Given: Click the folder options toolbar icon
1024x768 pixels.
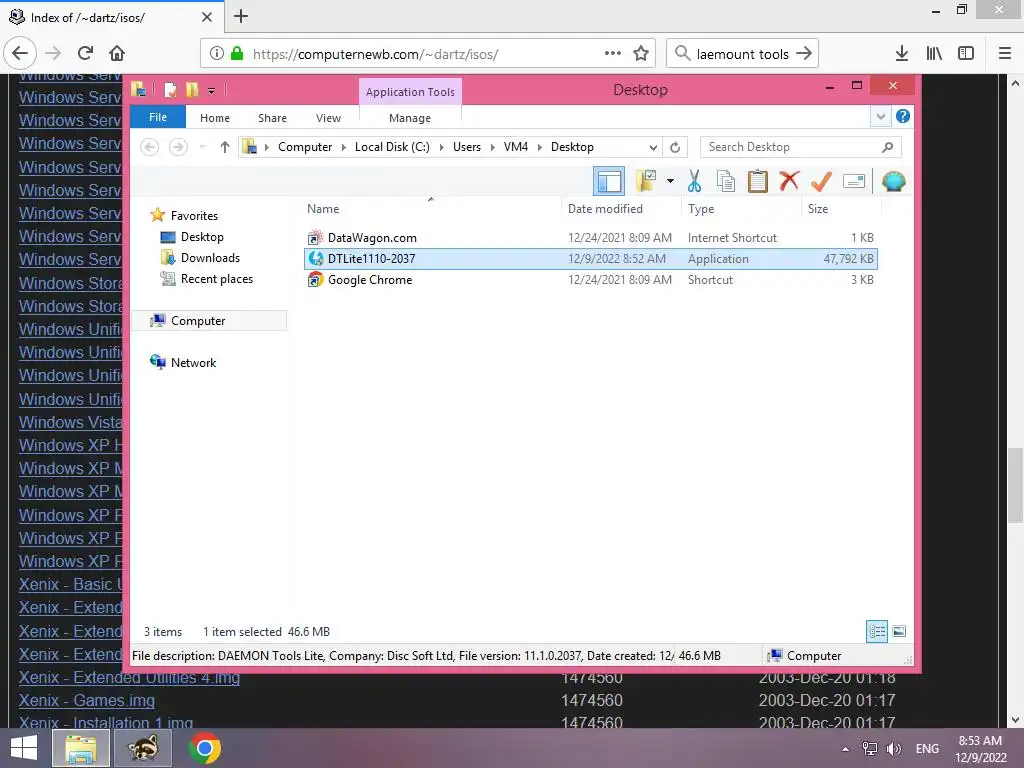Looking at the screenshot, I should click(647, 181).
